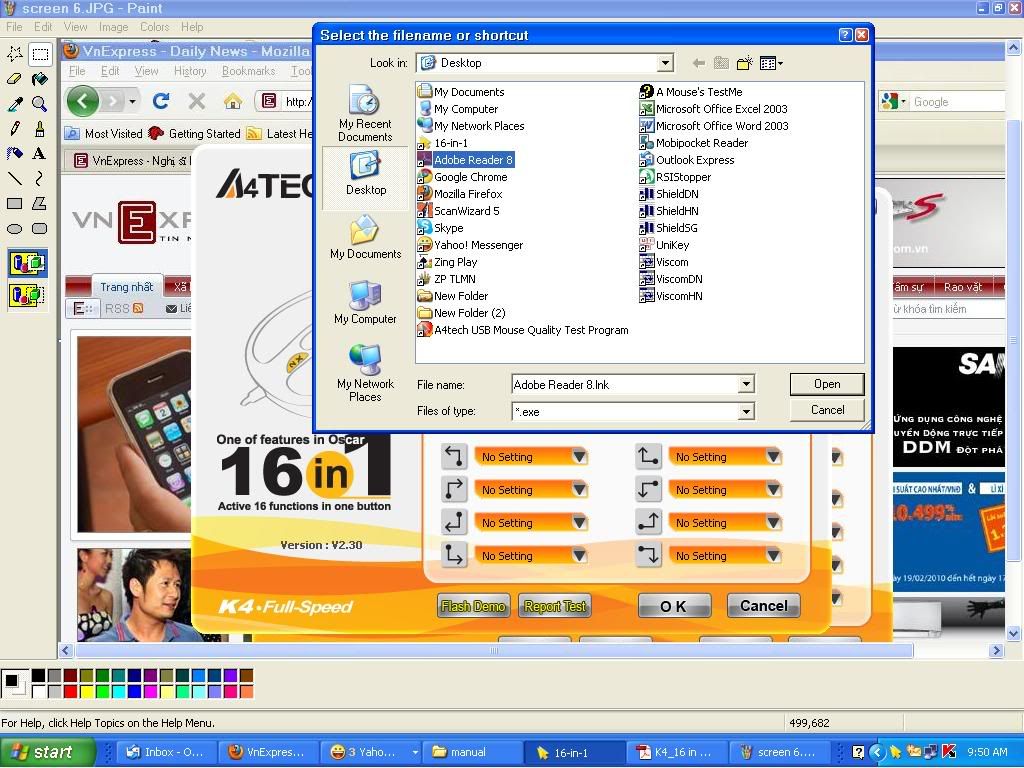Select the Text tool in Paint
1024x768 pixels.
40,153
